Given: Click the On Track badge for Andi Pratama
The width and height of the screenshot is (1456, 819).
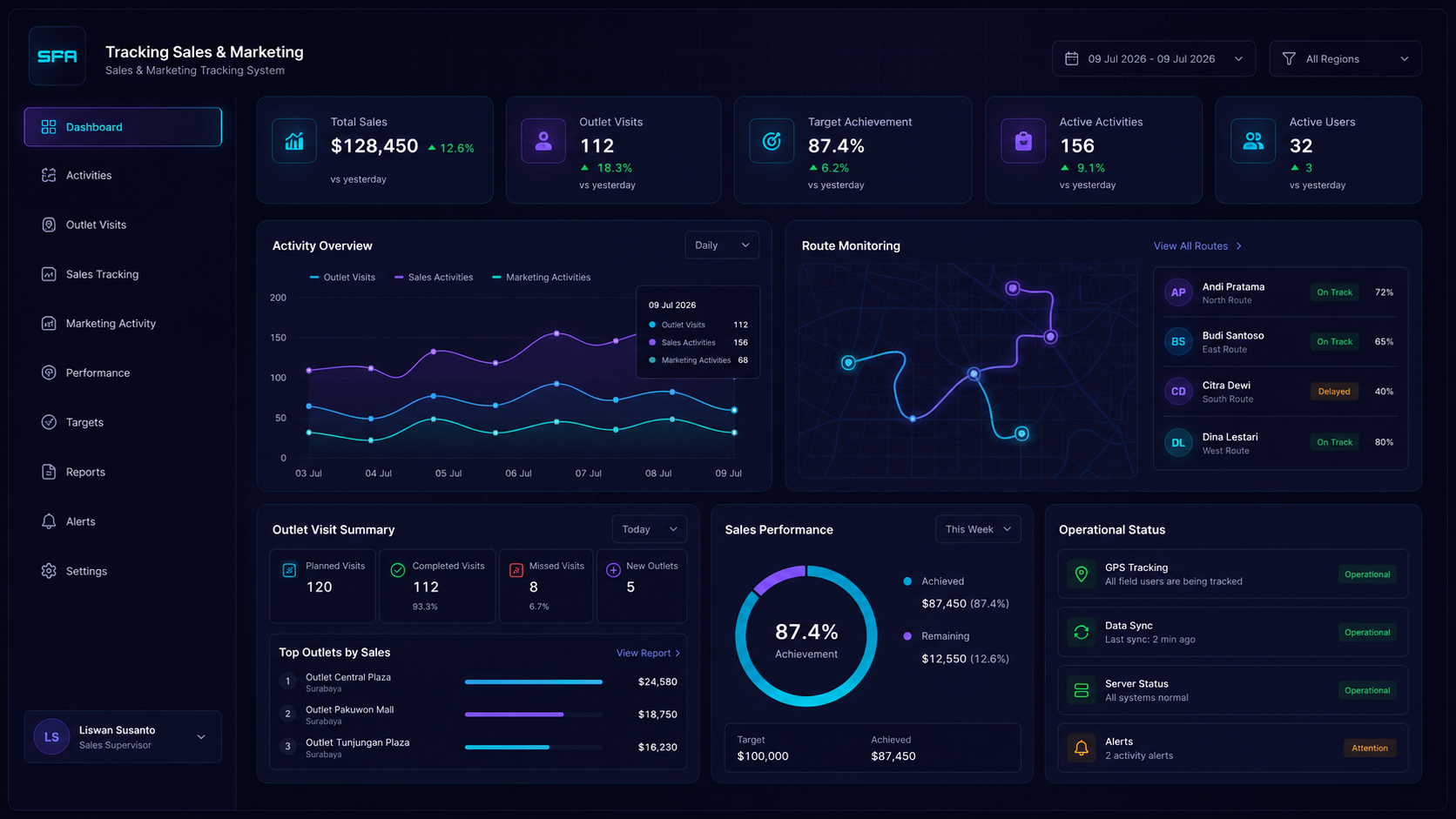Looking at the screenshot, I should pyautogui.click(x=1334, y=292).
